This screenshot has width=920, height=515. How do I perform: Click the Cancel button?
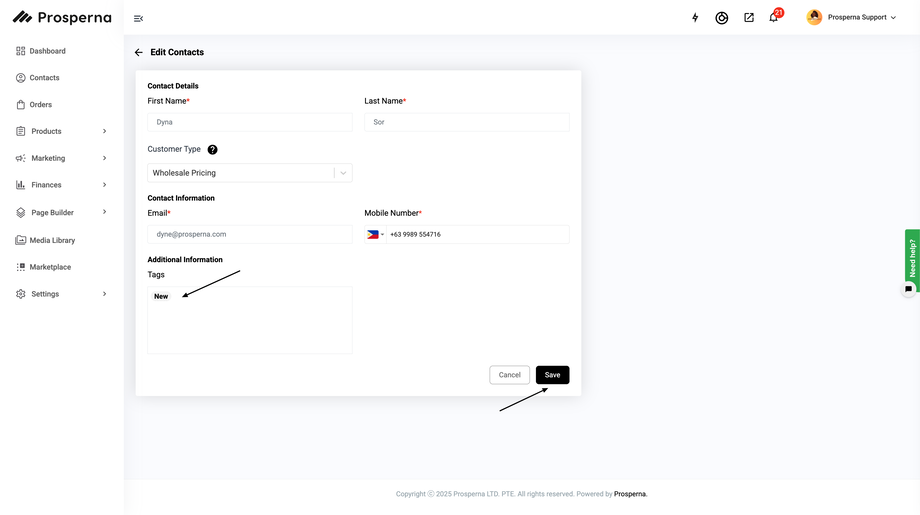point(509,375)
